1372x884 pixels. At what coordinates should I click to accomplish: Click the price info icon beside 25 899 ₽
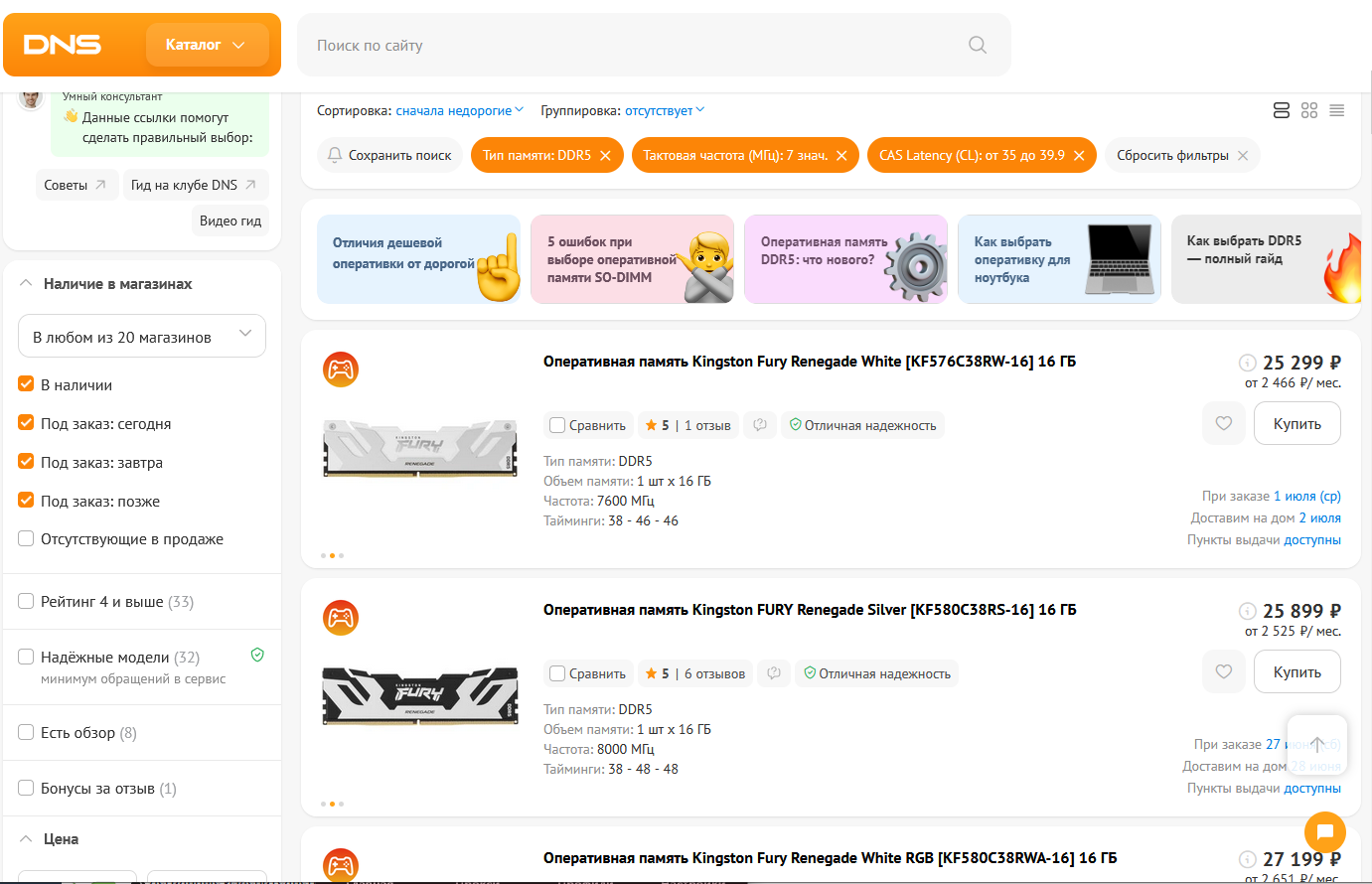(x=1248, y=611)
